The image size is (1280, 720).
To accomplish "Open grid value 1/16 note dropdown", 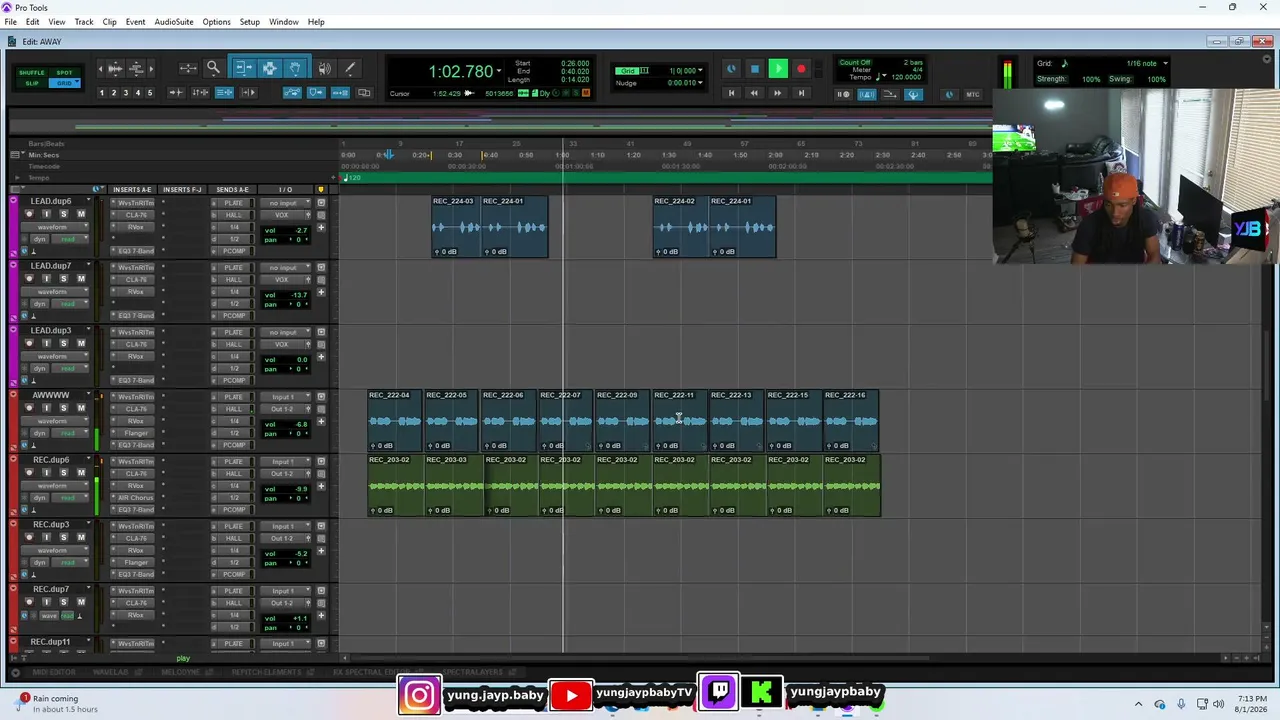I will 1165,64.
